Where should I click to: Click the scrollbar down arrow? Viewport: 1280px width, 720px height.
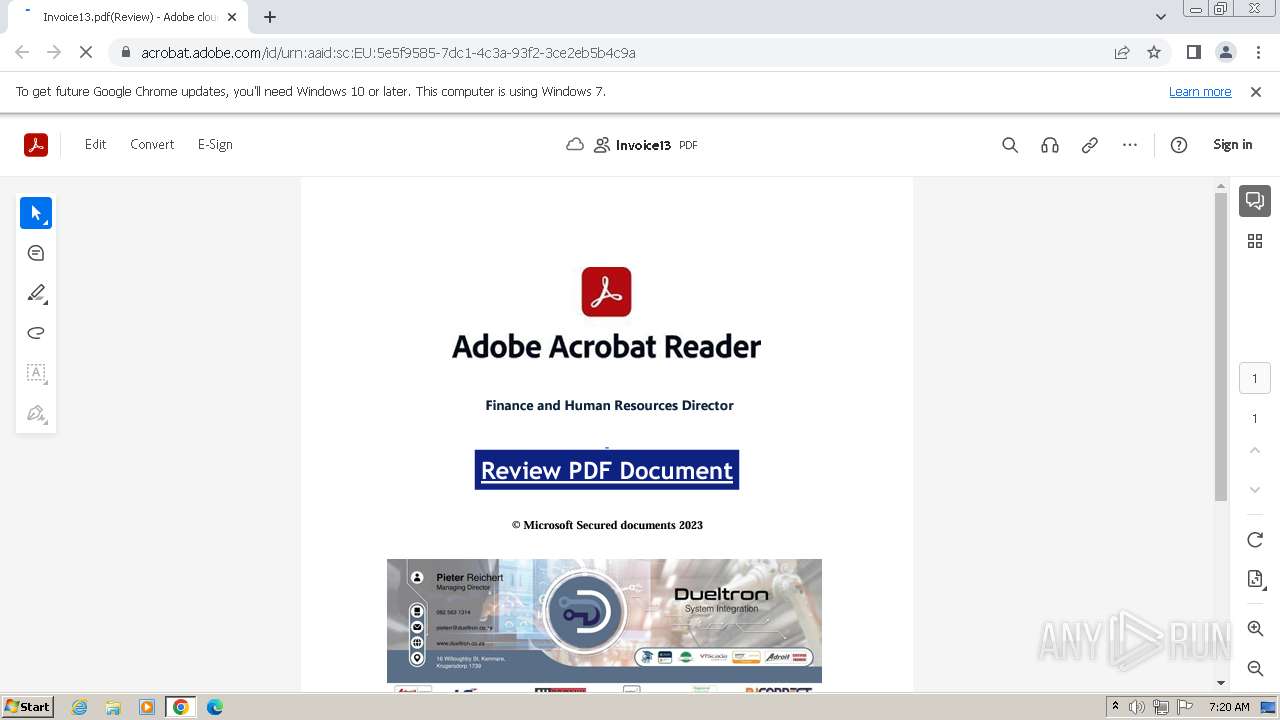click(x=1221, y=683)
